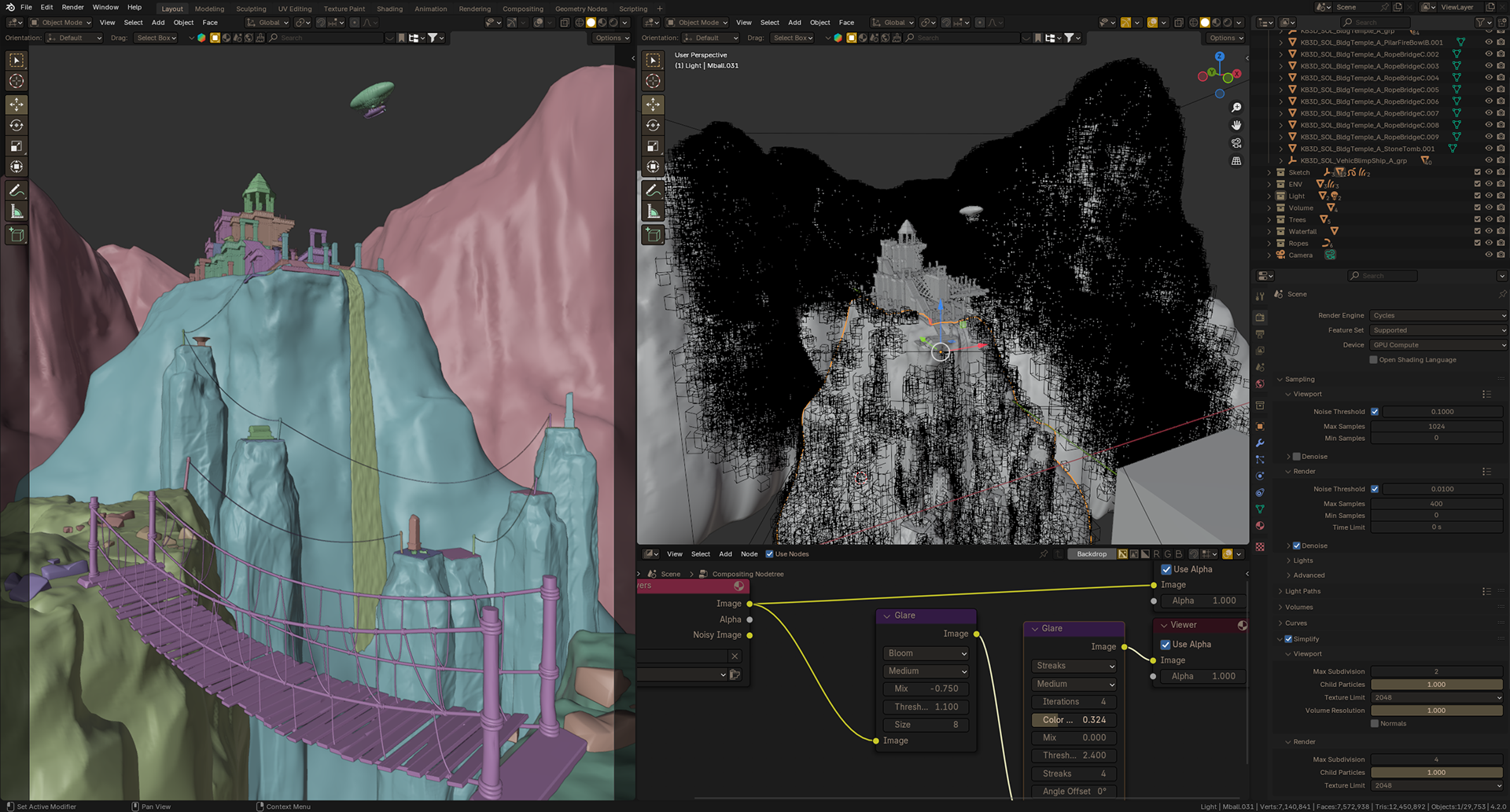
Task: Switch to the Compositing workspace tab
Action: (x=523, y=9)
